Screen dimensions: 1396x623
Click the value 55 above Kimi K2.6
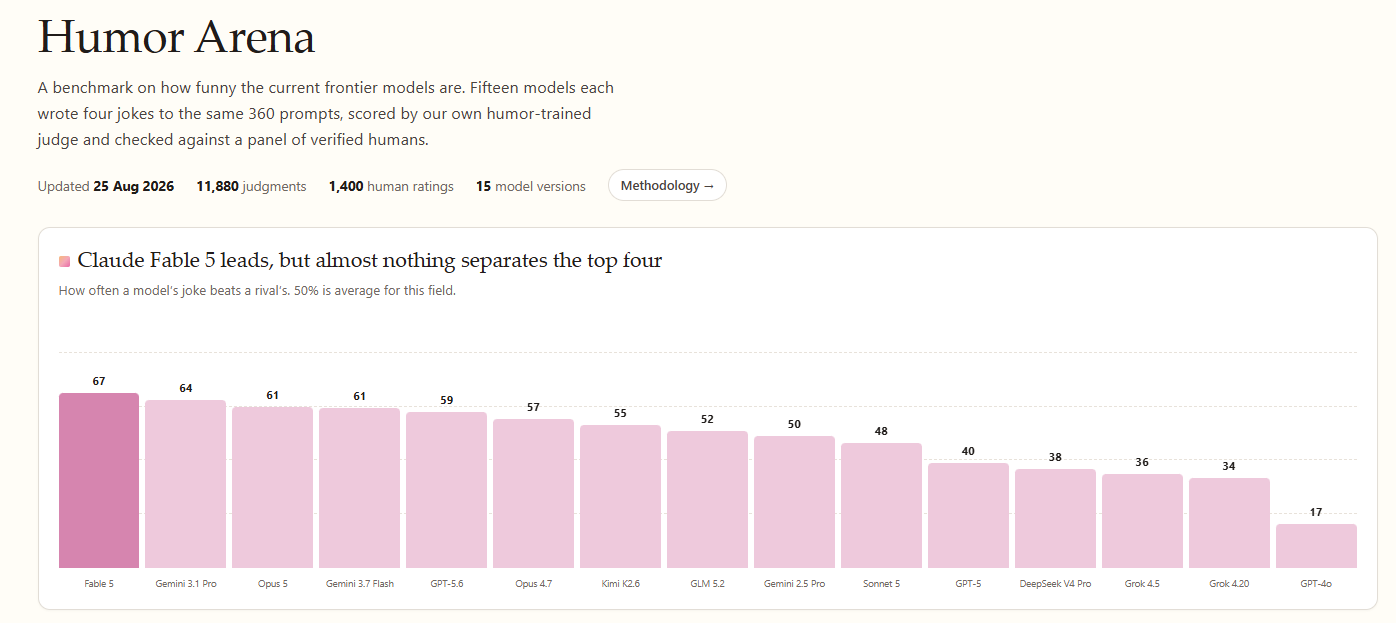[x=621, y=414]
